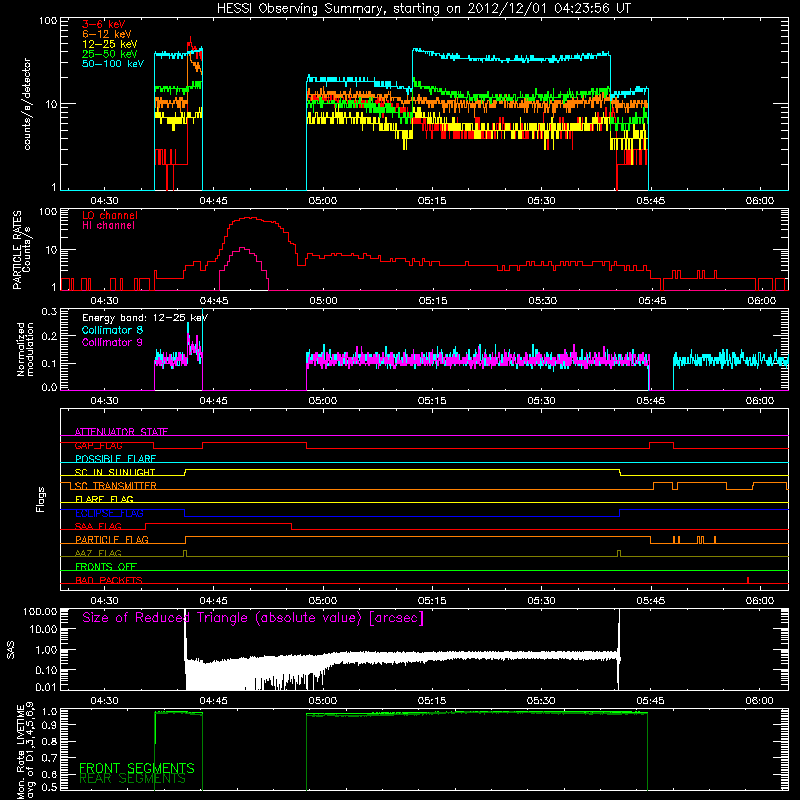Click the REAR SEGMENTS legend label

tap(133, 779)
